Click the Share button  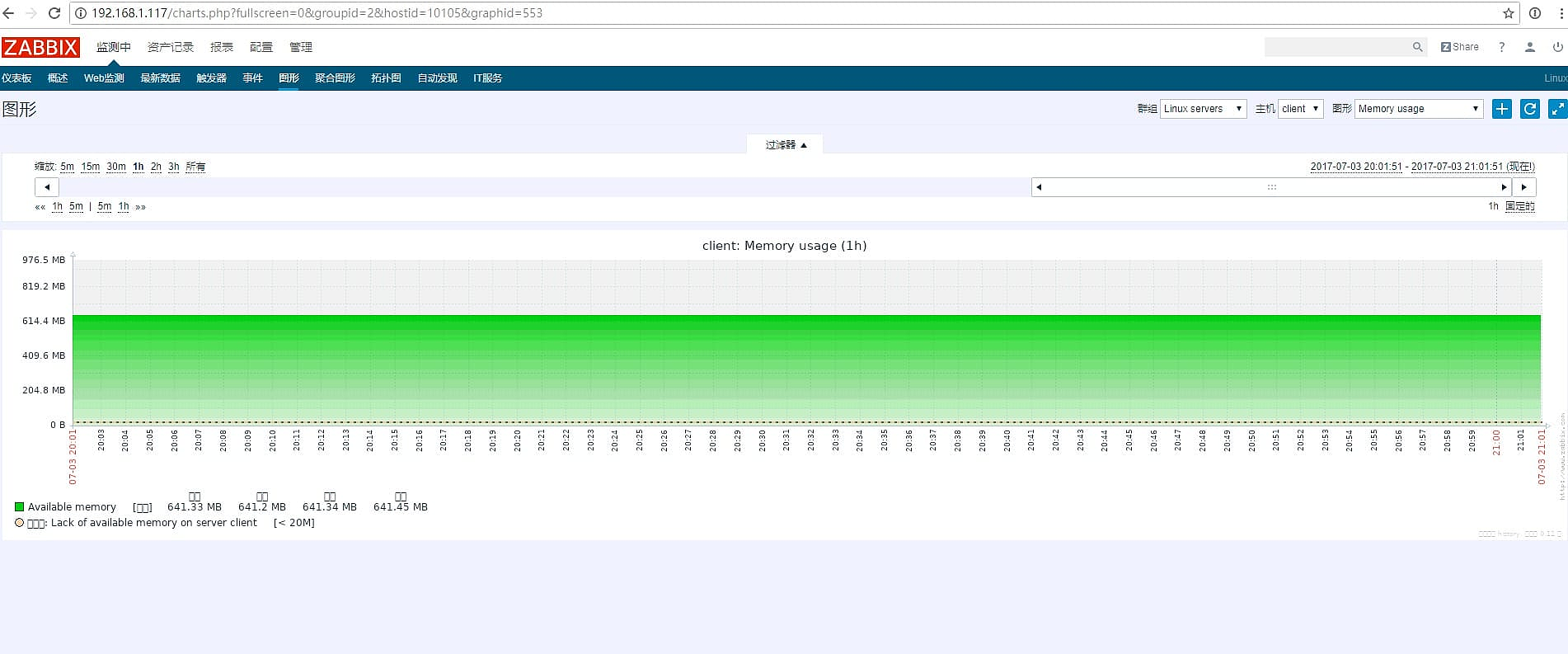(x=1459, y=47)
